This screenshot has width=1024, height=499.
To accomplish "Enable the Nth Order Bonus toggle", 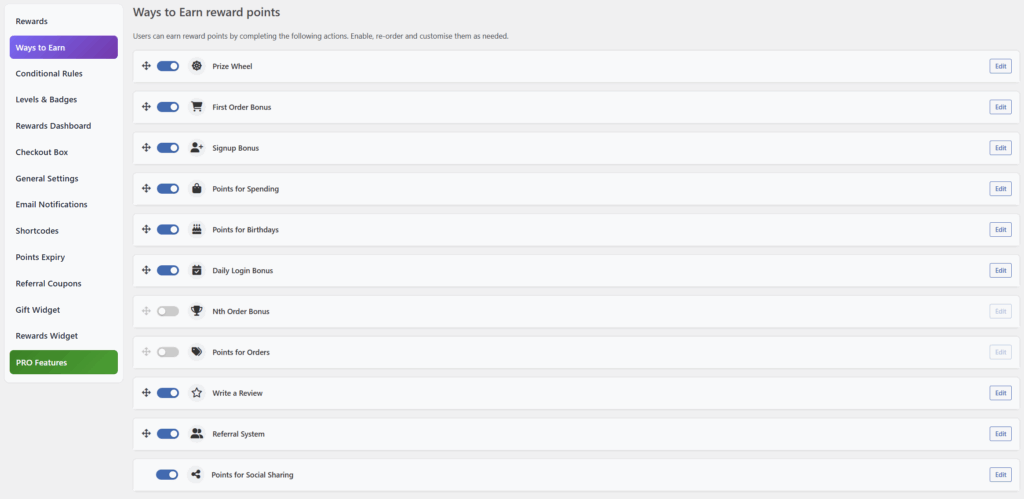I will click(x=168, y=311).
